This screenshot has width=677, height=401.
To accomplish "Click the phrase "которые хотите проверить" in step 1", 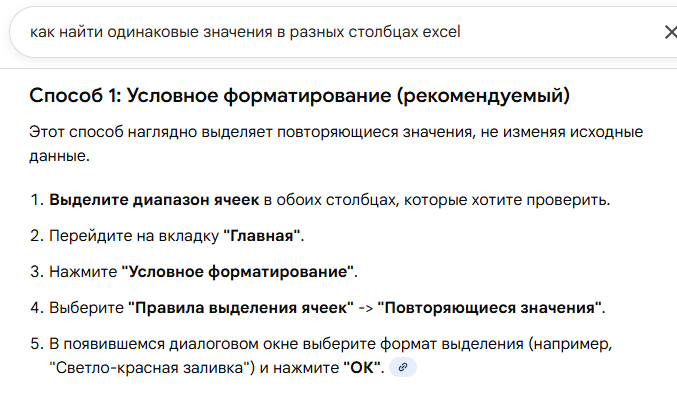I will click(506, 200).
